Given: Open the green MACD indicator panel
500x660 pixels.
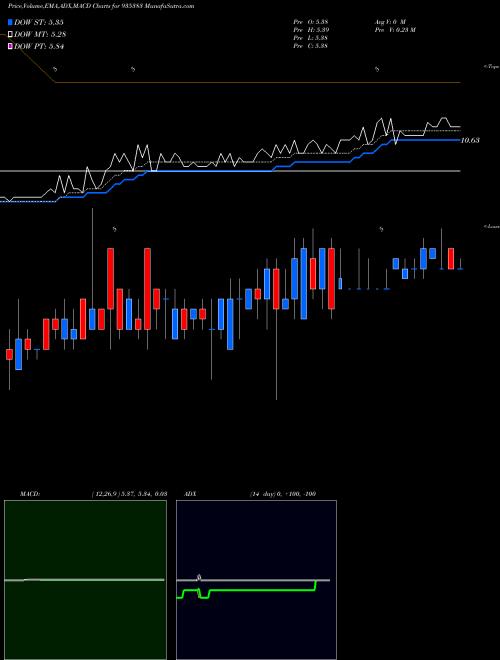Looking at the screenshot, I should [85, 580].
